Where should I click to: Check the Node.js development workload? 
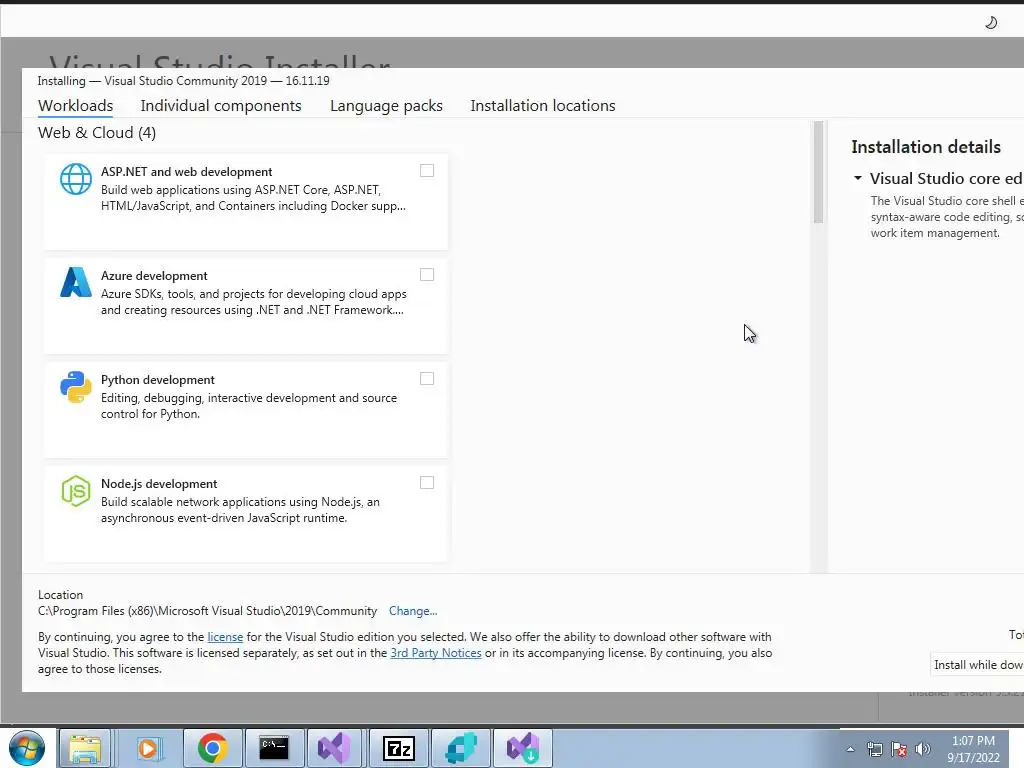click(x=427, y=483)
